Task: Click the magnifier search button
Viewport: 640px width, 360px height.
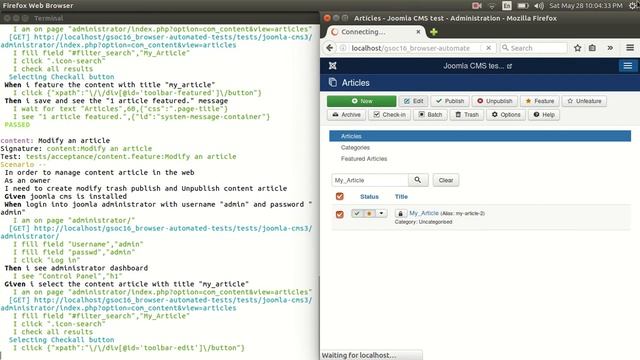Action: [418, 180]
